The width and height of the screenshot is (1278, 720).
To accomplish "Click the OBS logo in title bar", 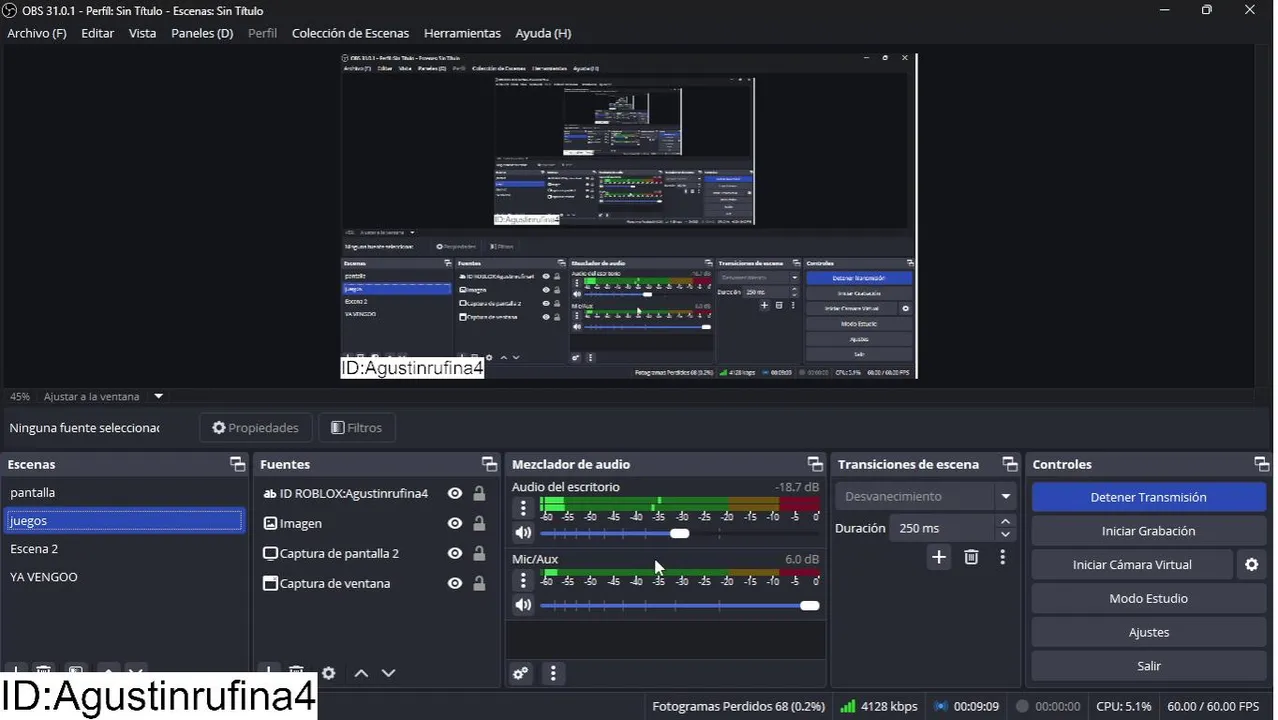I will pyautogui.click(x=10, y=10).
